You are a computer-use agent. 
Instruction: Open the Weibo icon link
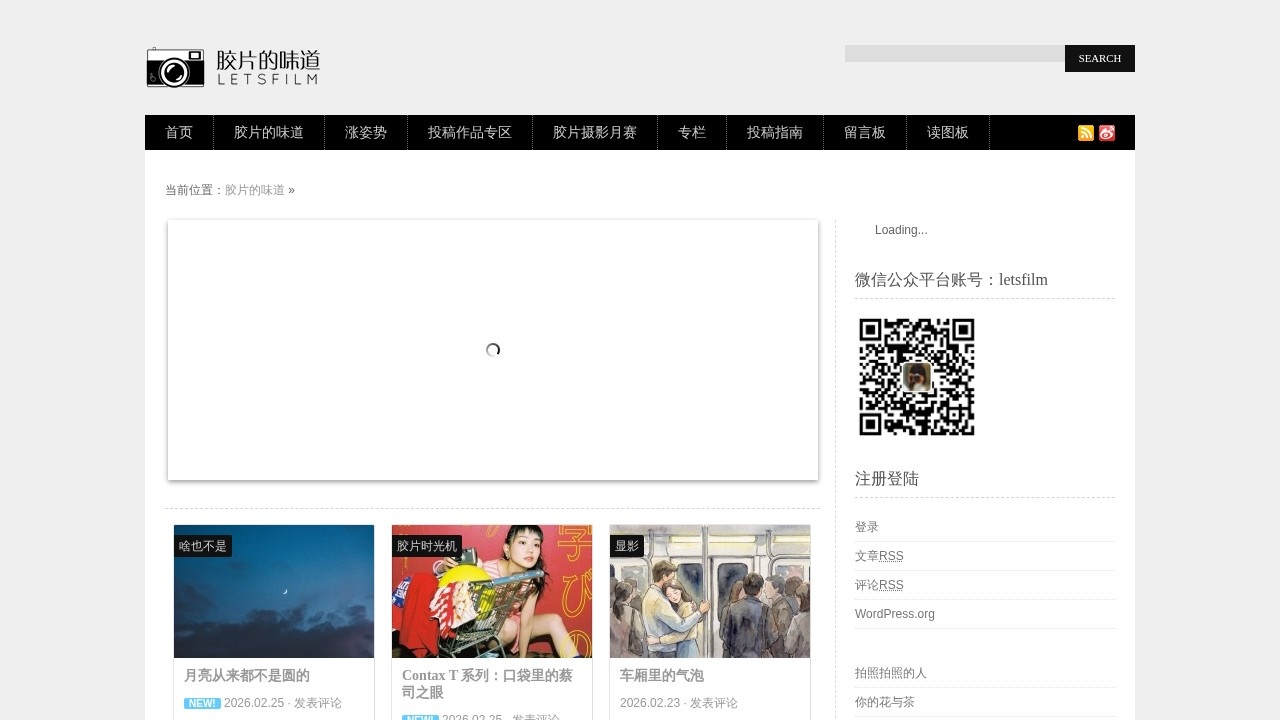1107,133
